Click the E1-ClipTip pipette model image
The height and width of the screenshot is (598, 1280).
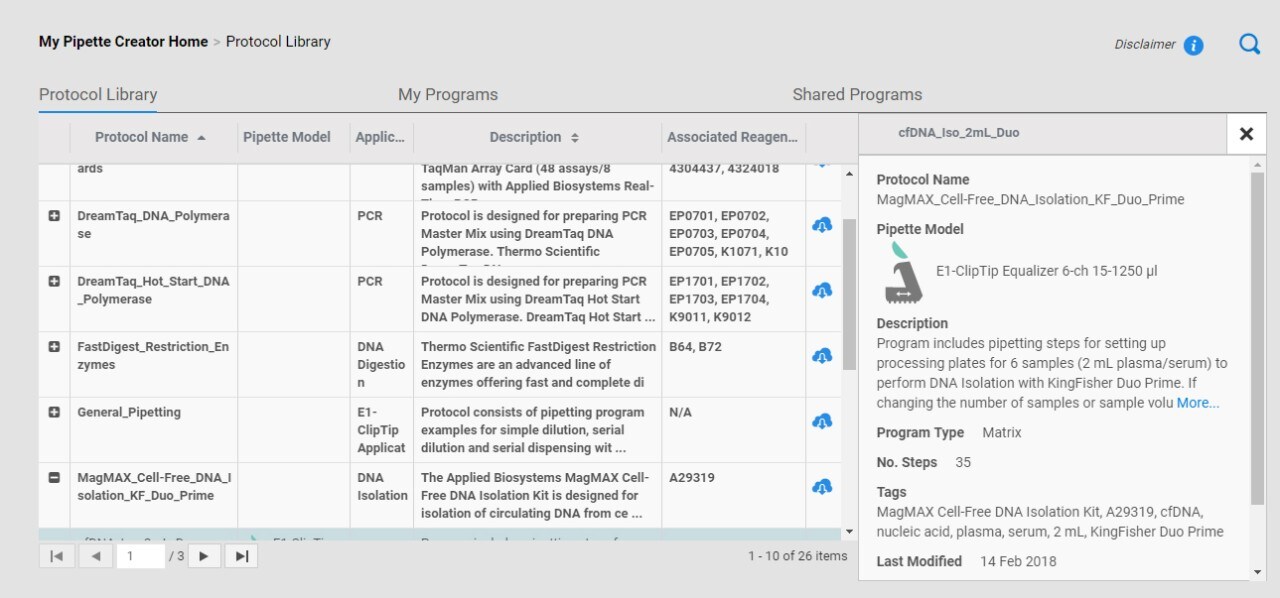coord(903,273)
